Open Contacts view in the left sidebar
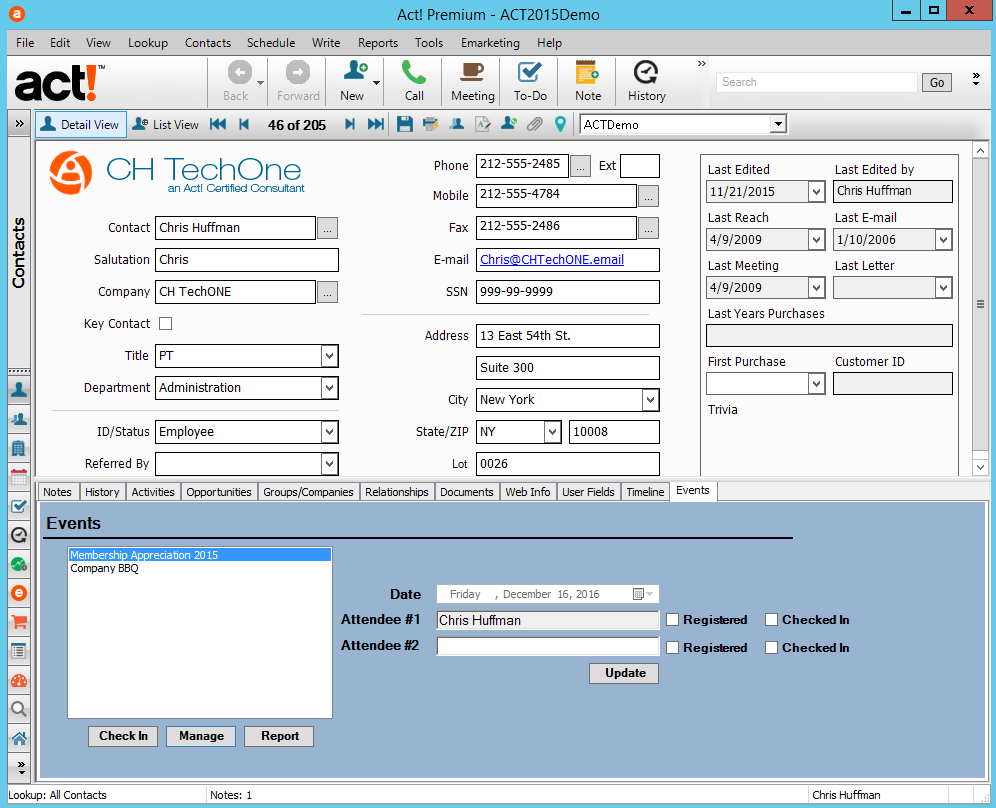Screen dimensions: 996x808 [19, 390]
